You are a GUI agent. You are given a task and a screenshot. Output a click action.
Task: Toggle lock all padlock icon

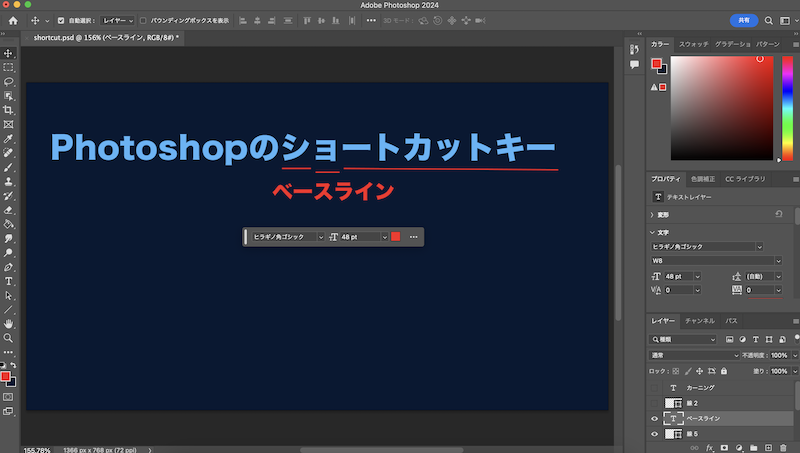(x=723, y=371)
